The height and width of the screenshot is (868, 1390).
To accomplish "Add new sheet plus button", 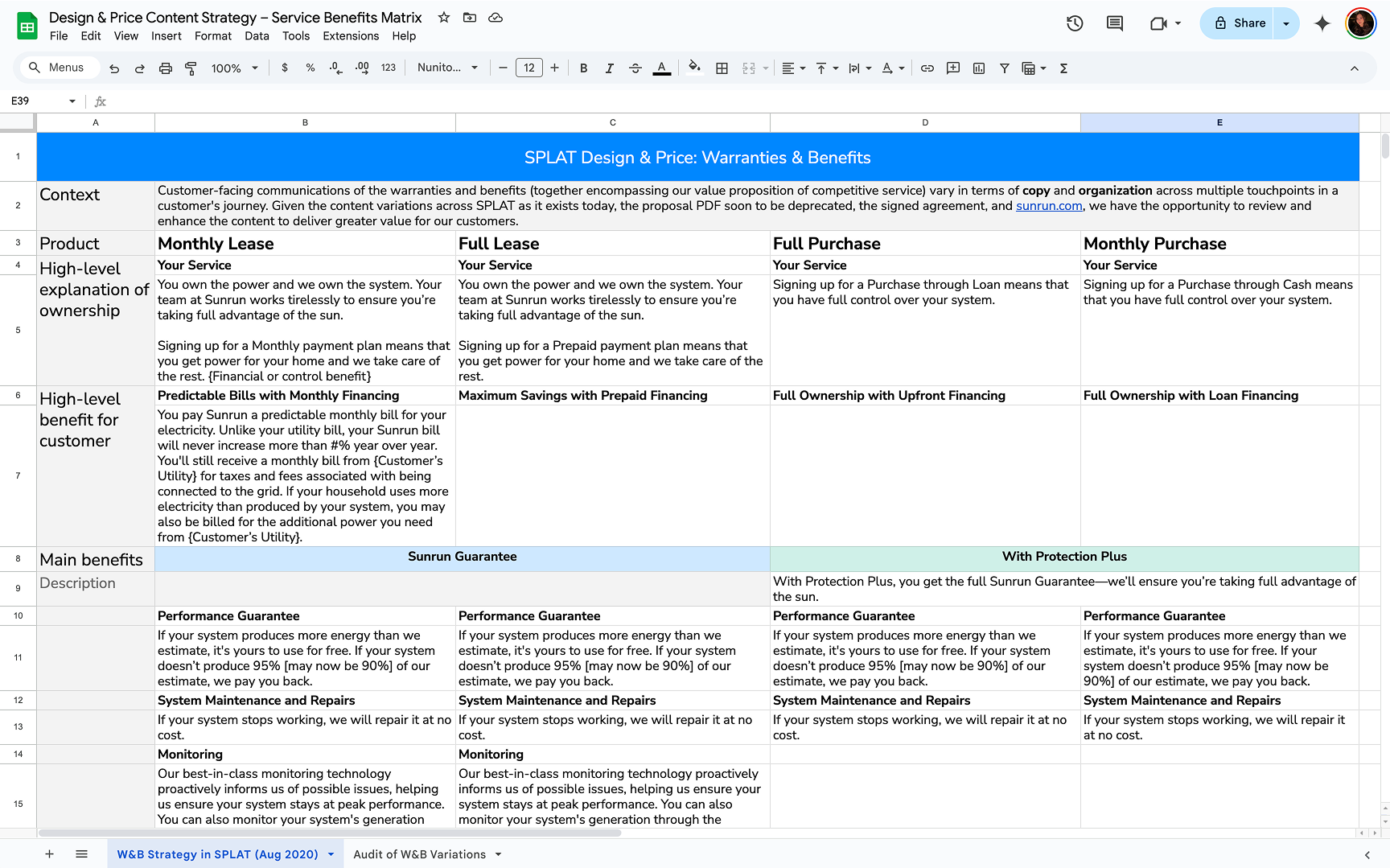I will point(49,854).
